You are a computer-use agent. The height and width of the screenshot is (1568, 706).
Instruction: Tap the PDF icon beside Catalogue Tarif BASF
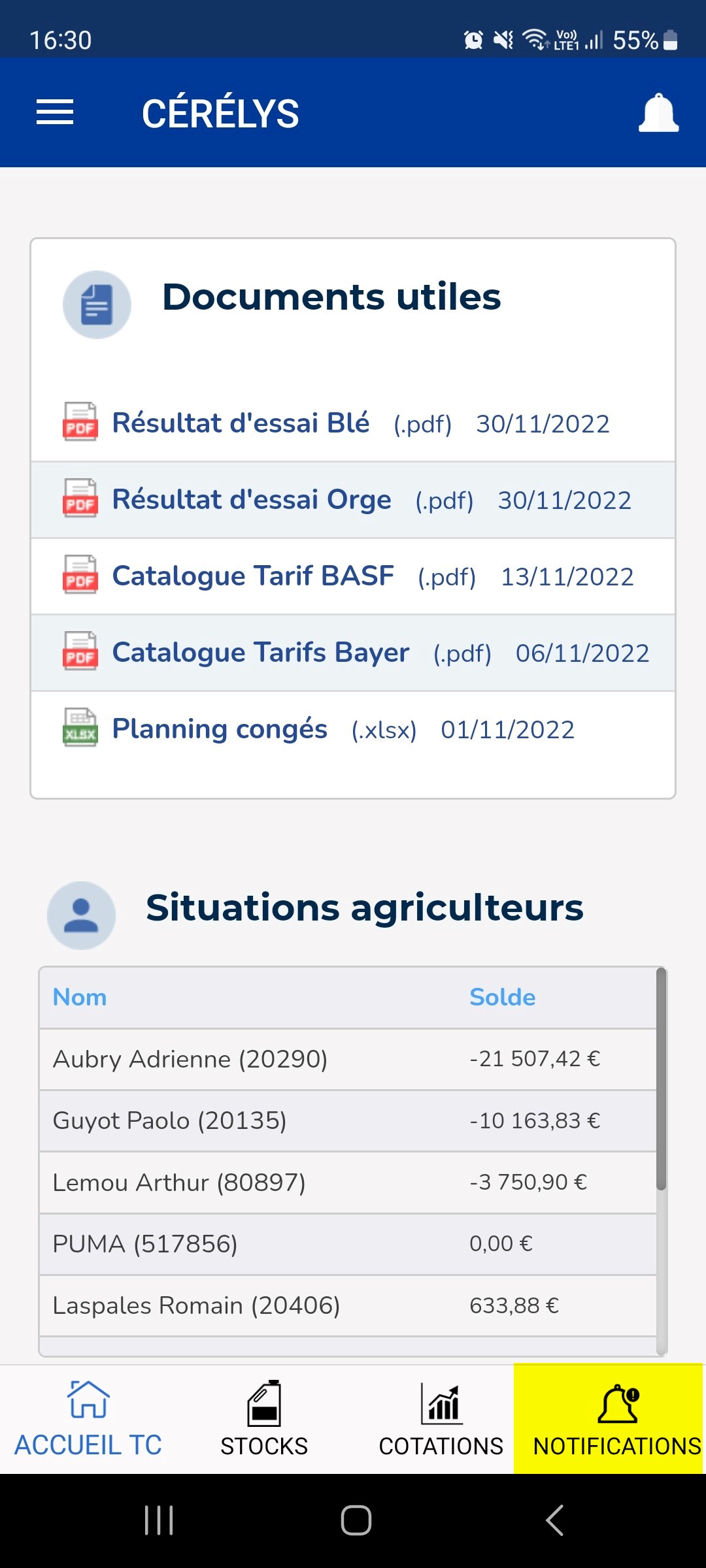pyautogui.click(x=80, y=576)
